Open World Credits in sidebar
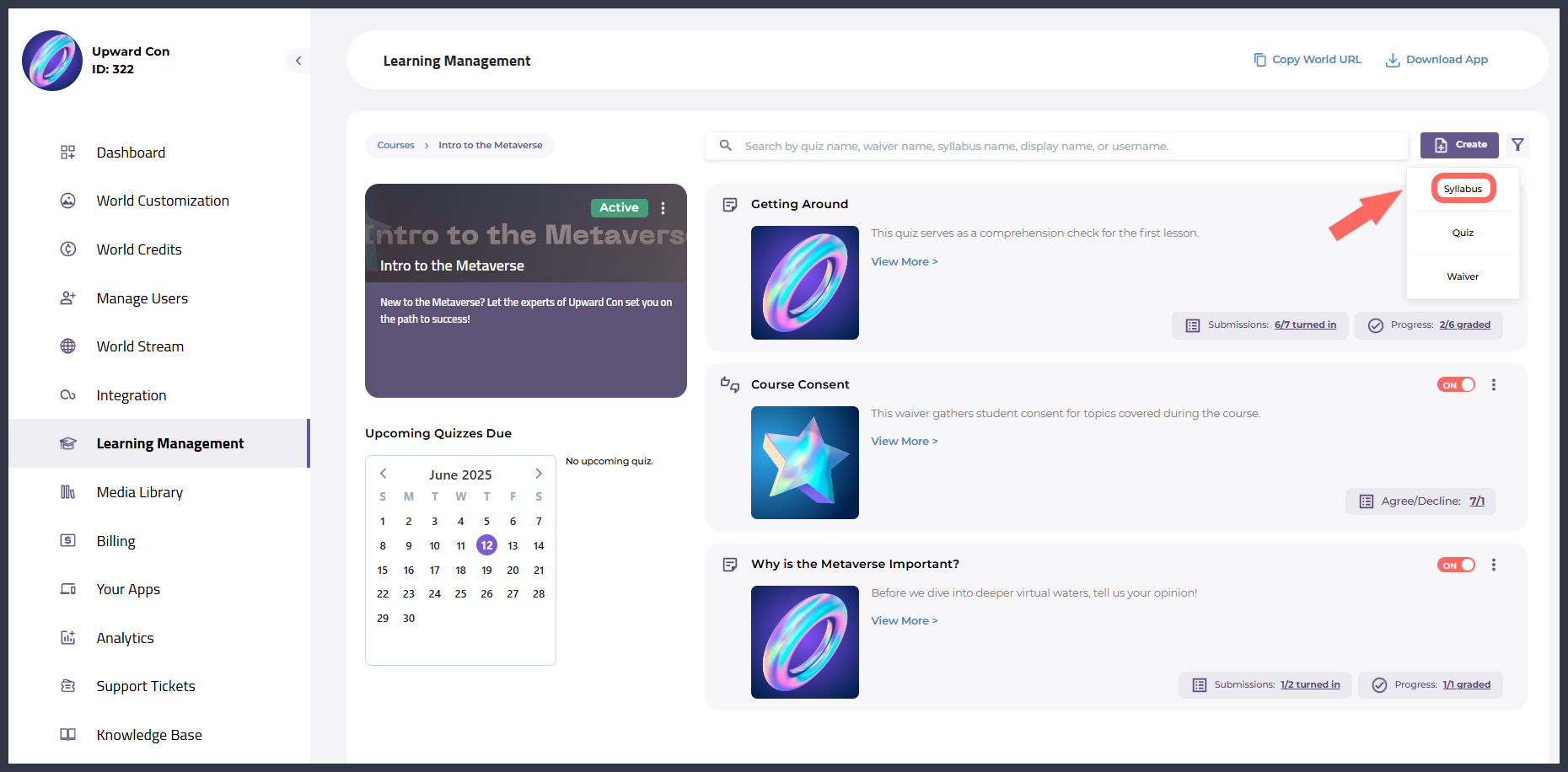Image resolution: width=1568 pixels, height=772 pixels. [x=139, y=249]
